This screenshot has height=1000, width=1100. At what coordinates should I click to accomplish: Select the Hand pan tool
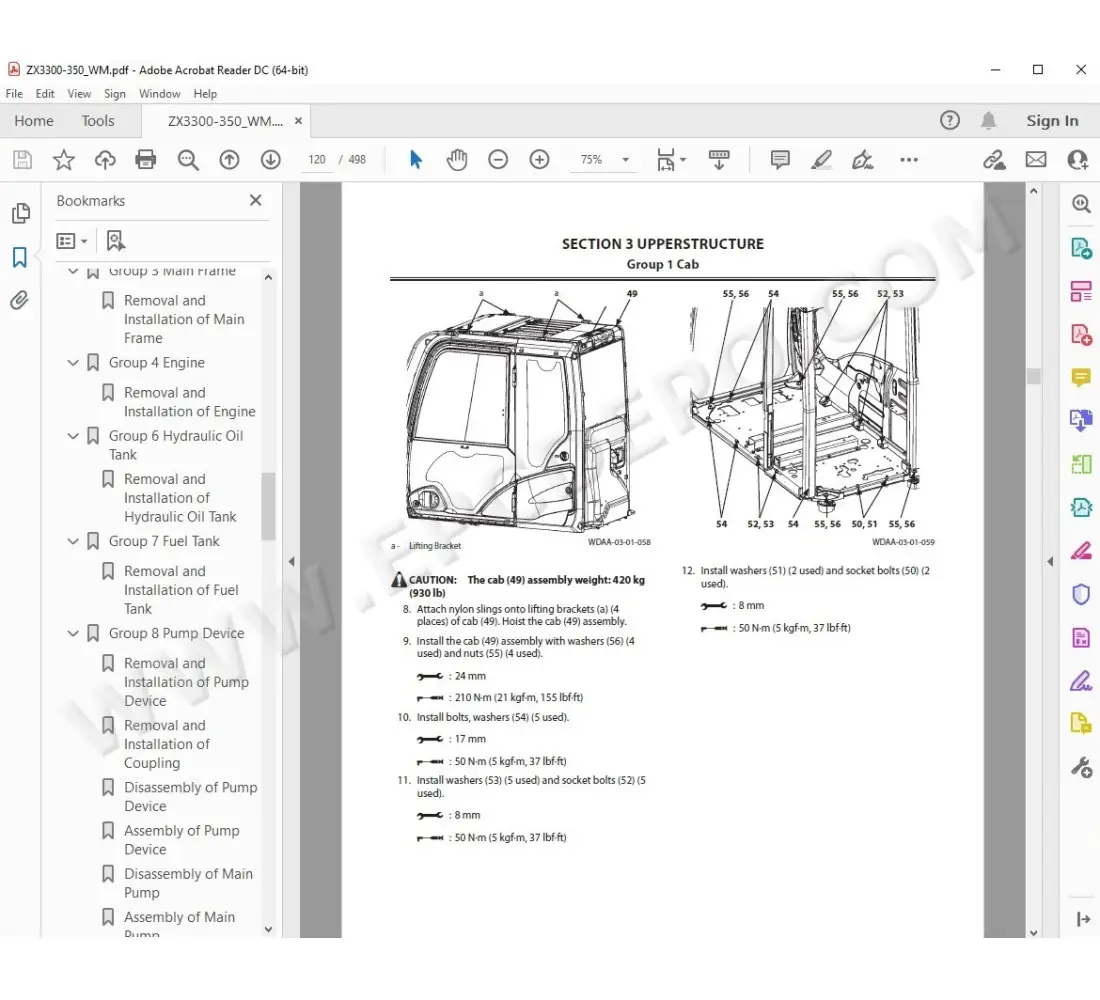[457, 160]
